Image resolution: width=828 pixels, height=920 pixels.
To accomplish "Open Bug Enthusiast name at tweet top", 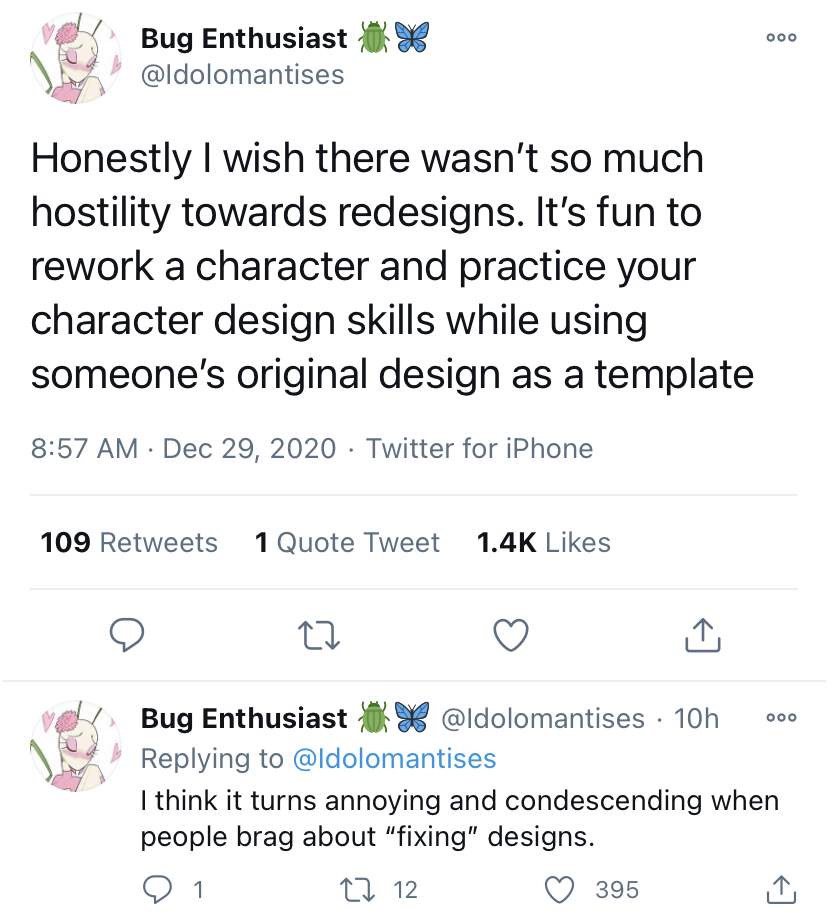I will point(244,39).
